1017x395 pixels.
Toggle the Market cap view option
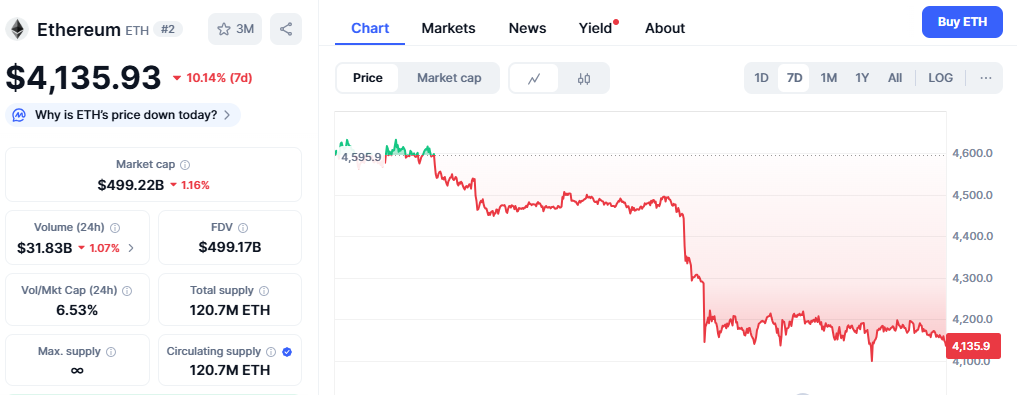pyautogui.click(x=449, y=78)
